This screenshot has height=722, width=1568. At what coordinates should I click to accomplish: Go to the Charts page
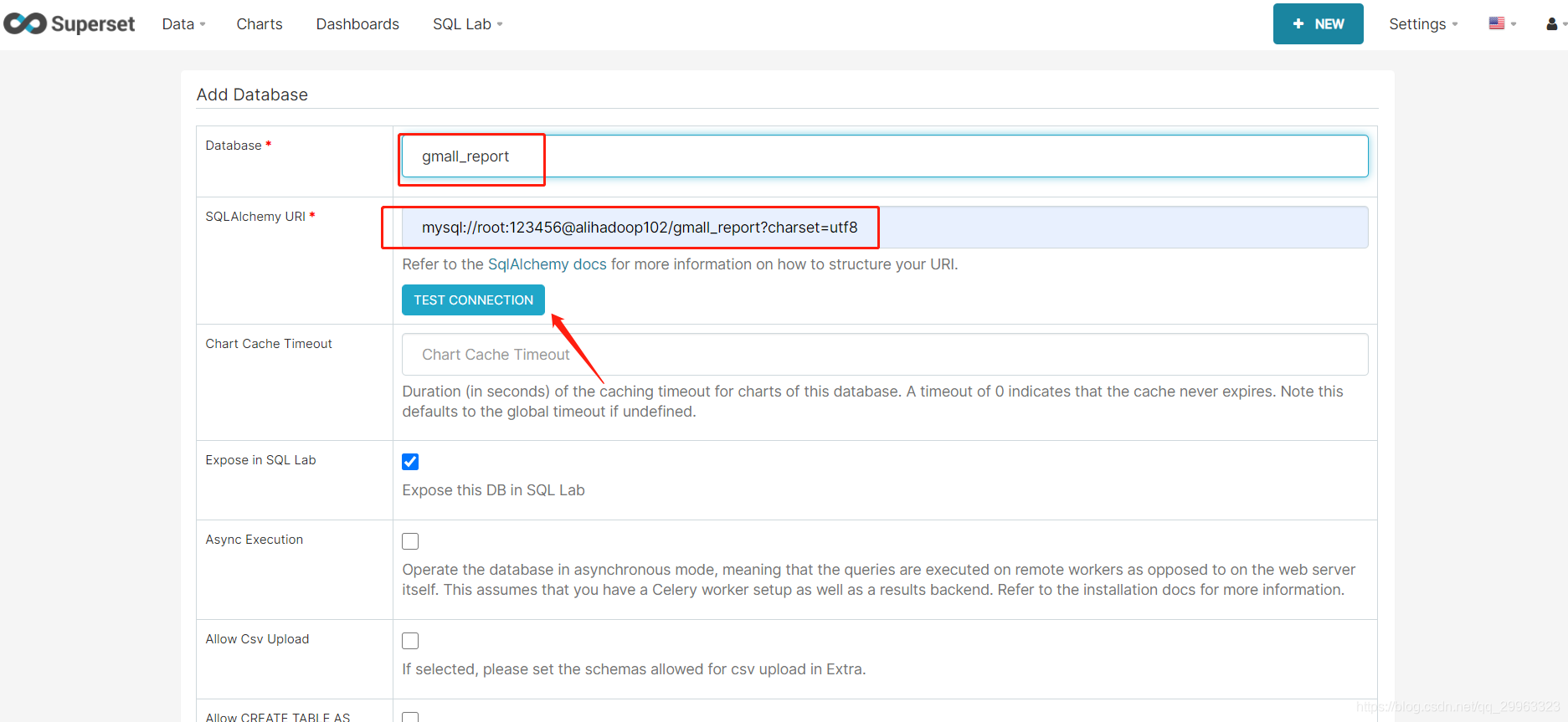point(260,24)
